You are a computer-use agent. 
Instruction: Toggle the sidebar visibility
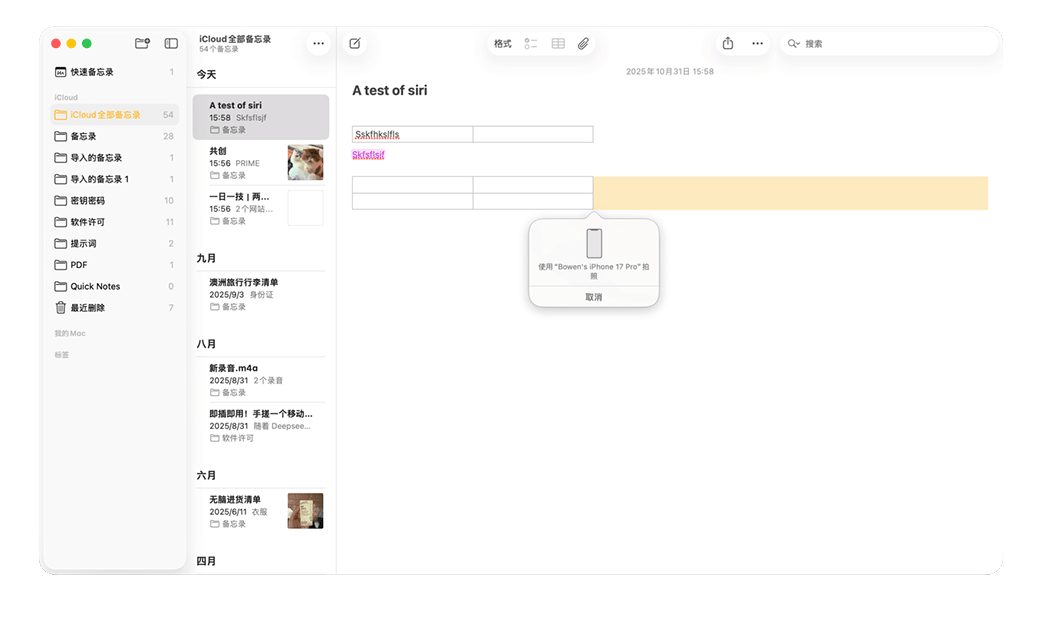(x=171, y=43)
